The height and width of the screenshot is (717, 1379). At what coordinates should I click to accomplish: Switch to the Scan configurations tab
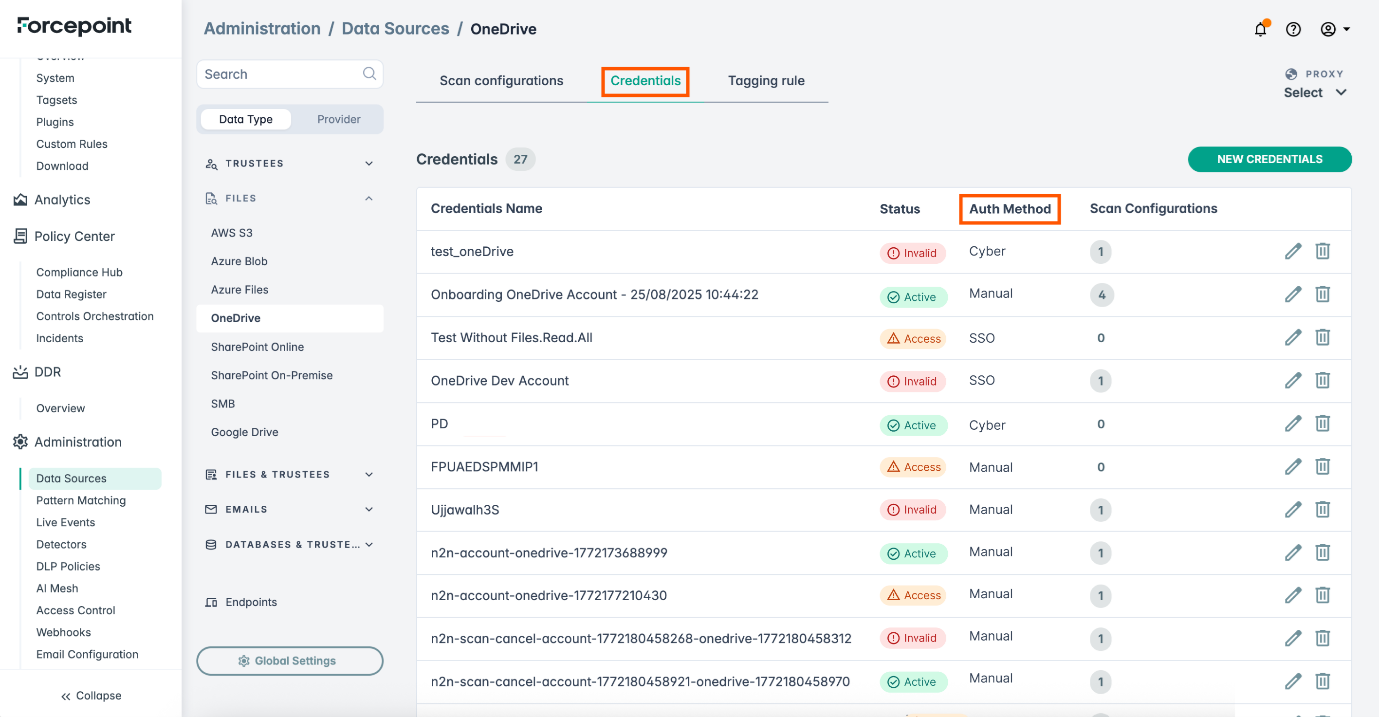[x=502, y=81]
